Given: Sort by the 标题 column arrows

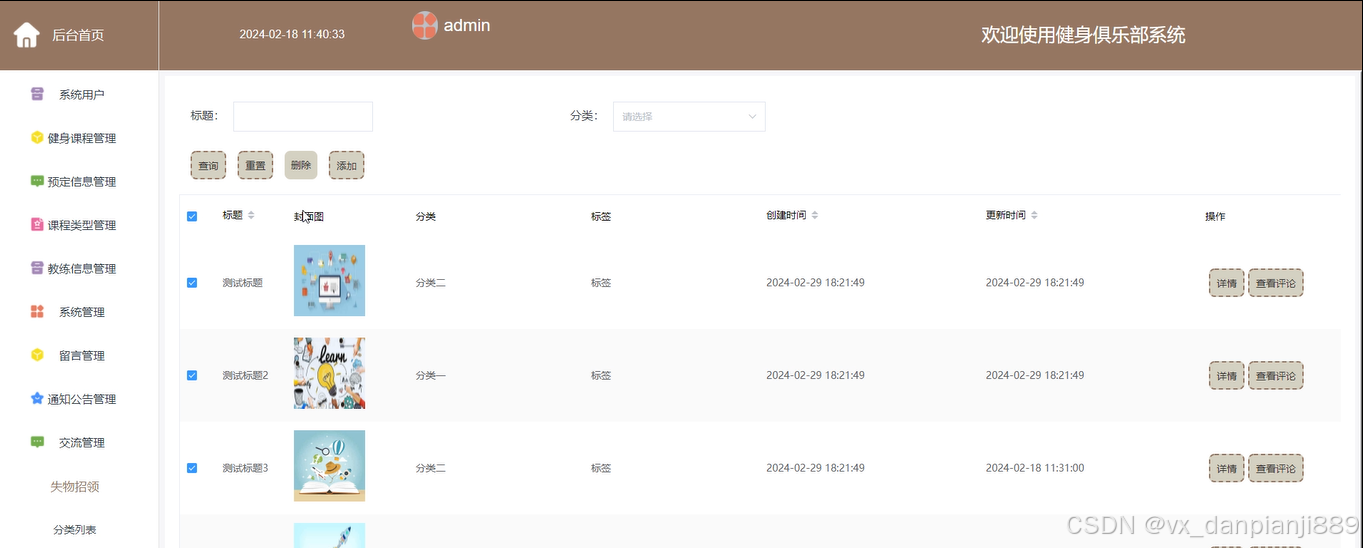Looking at the screenshot, I should click(251, 215).
